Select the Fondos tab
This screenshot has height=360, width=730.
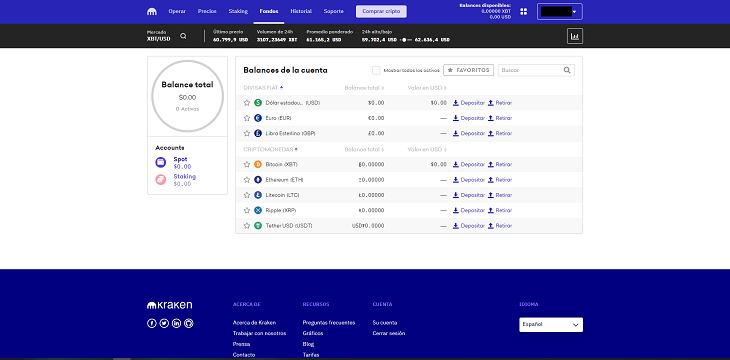tap(269, 11)
